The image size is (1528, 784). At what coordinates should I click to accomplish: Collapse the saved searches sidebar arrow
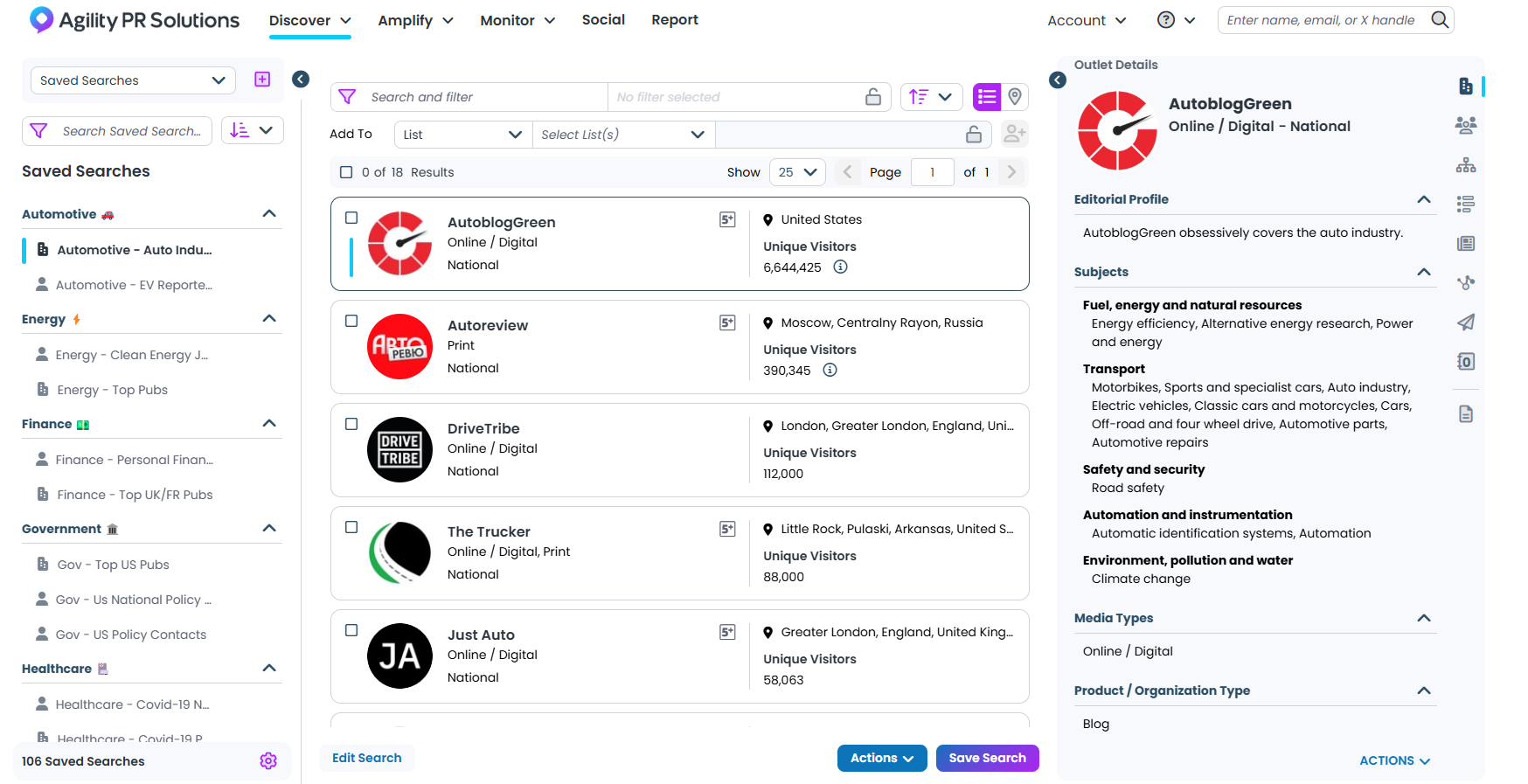coord(301,80)
